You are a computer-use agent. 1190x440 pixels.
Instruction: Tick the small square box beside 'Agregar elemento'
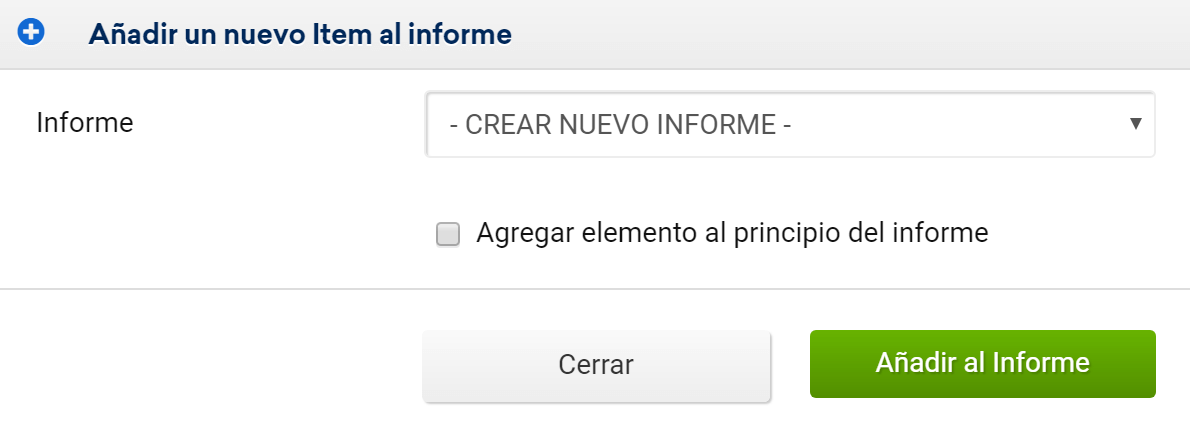pyautogui.click(x=448, y=235)
